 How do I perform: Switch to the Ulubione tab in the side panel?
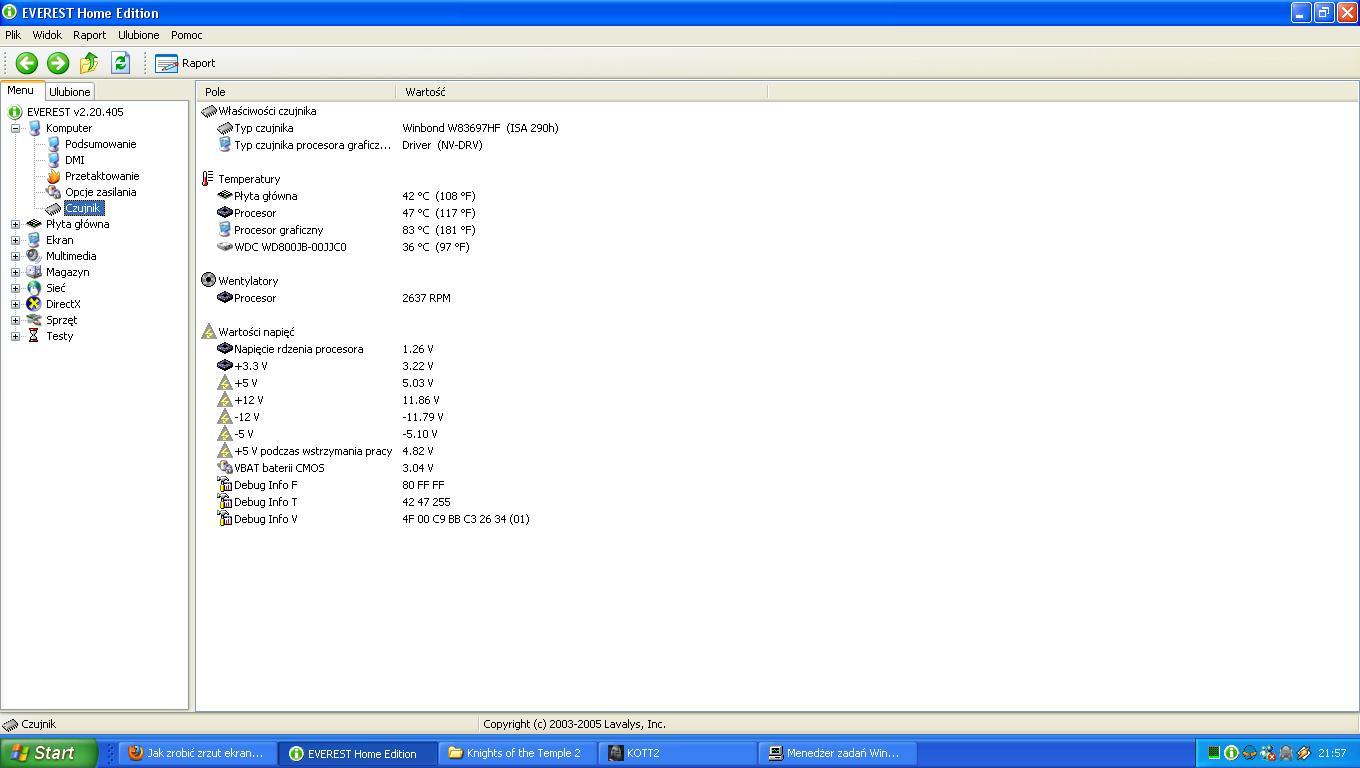pyautogui.click(x=70, y=92)
